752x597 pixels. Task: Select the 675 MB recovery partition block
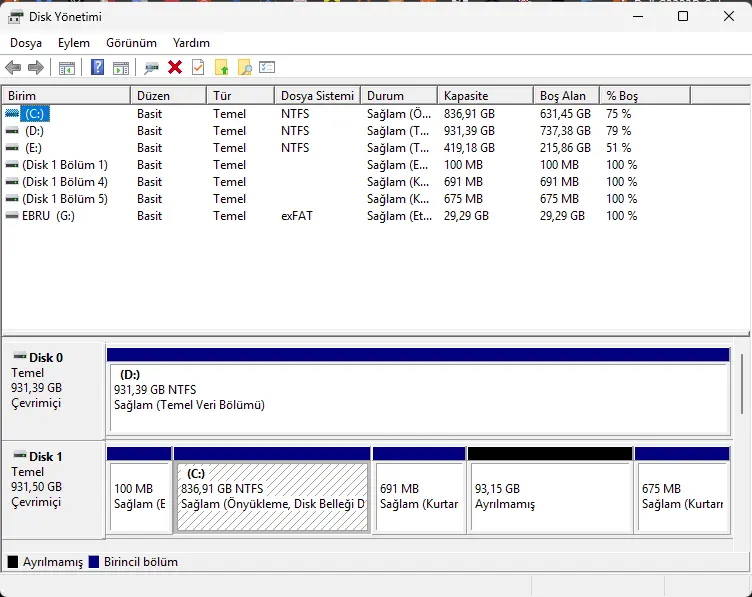pos(682,490)
